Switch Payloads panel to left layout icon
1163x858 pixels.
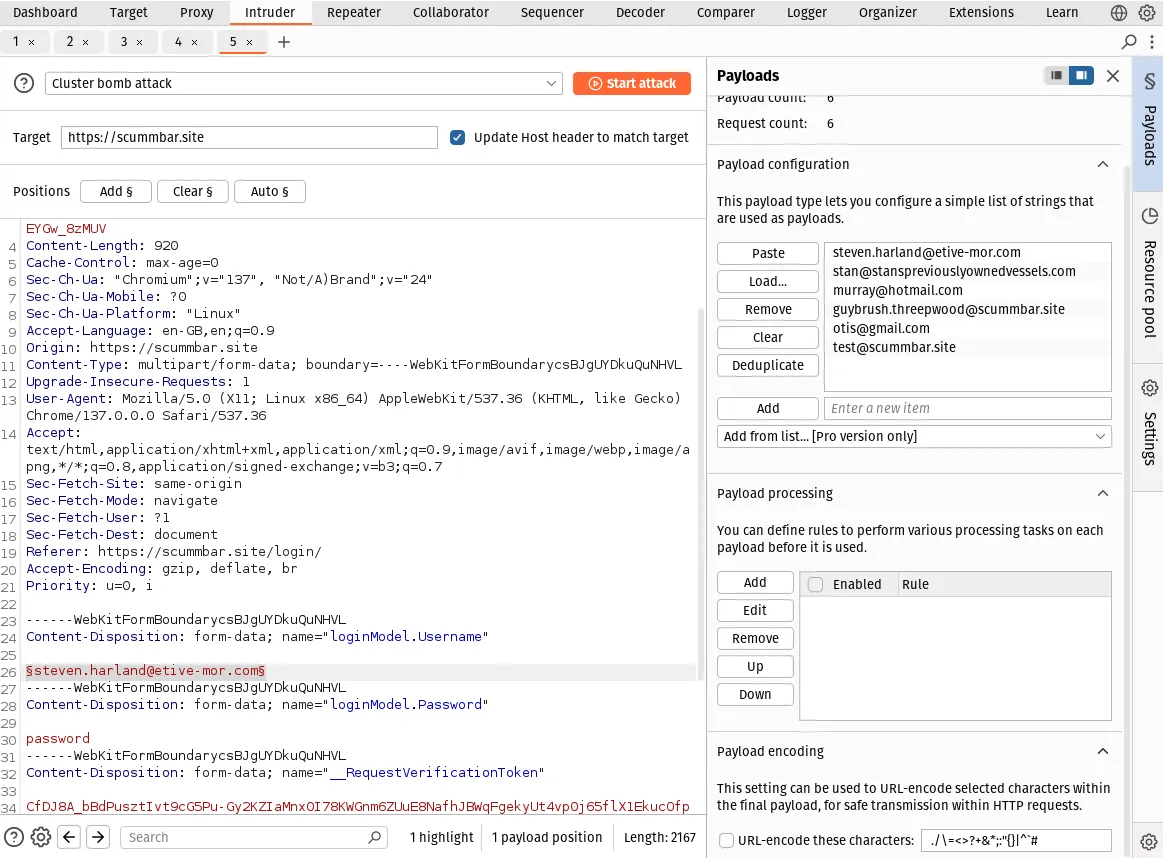pyautogui.click(x=1056, y=76)
